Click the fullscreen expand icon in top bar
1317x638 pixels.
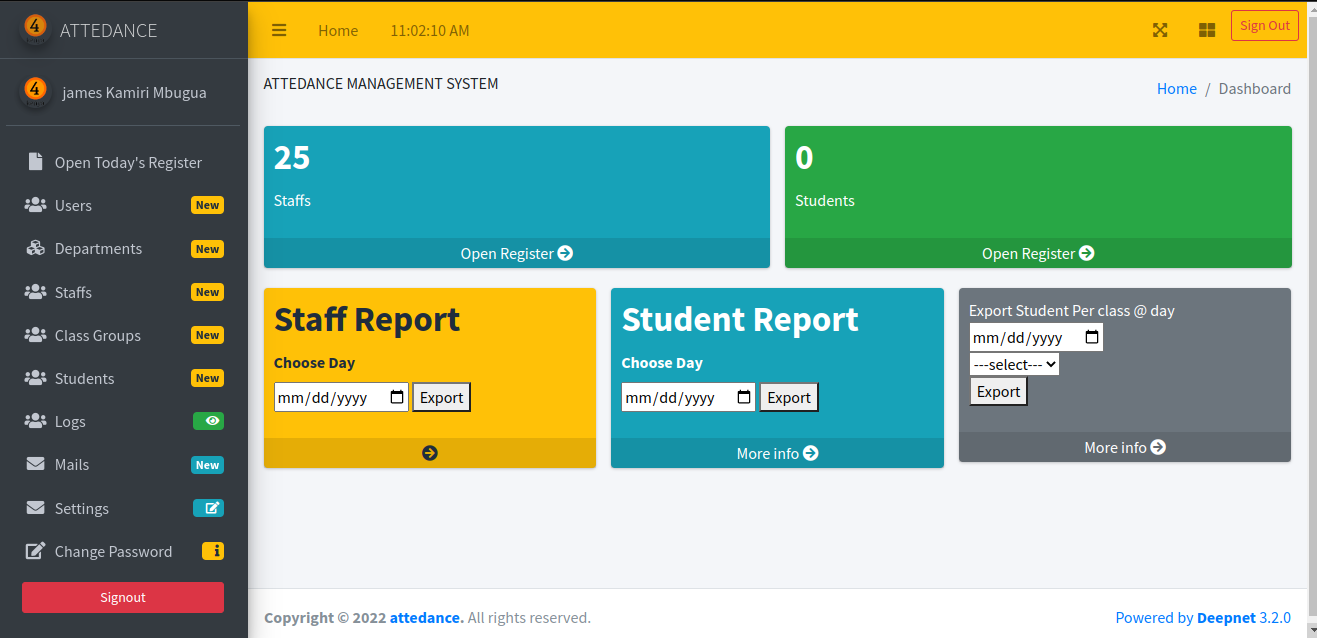click(1160, 30)
